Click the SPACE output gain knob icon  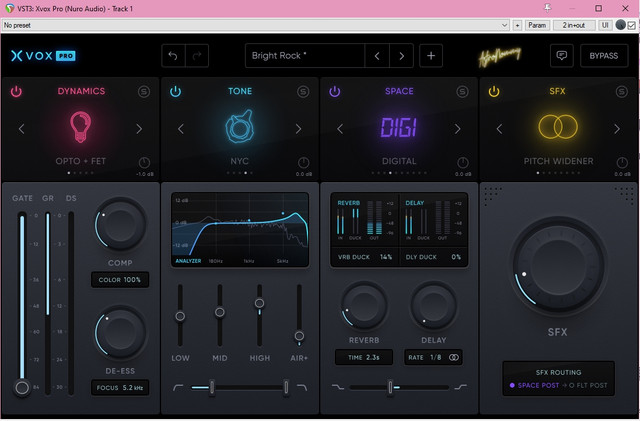(462, 163)
